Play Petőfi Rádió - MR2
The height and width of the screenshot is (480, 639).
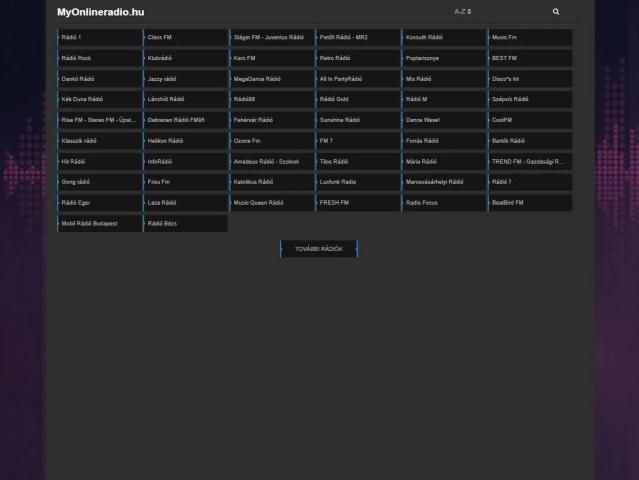click(358, 38)
